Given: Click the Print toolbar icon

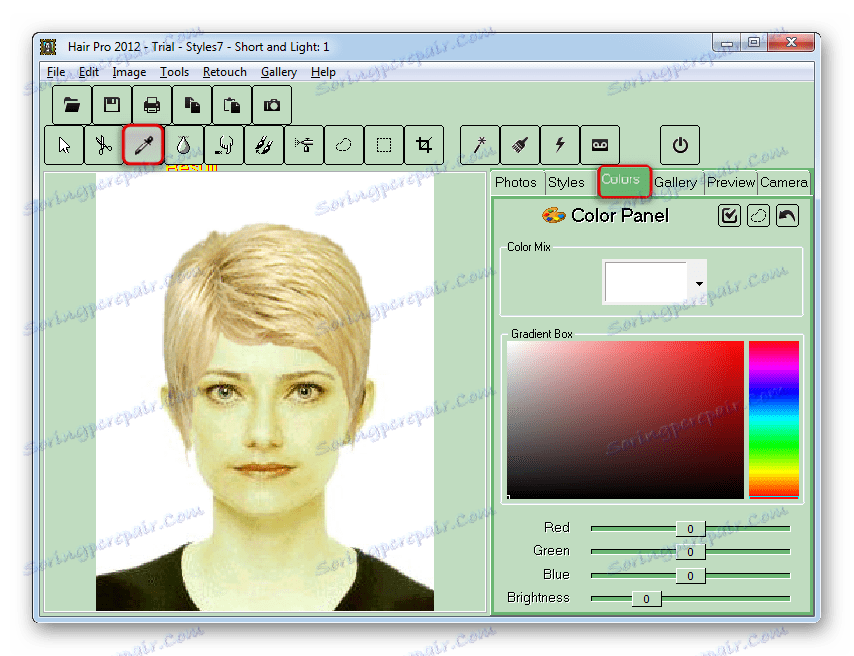Looking at the screenshot, I should pos(152,105).
